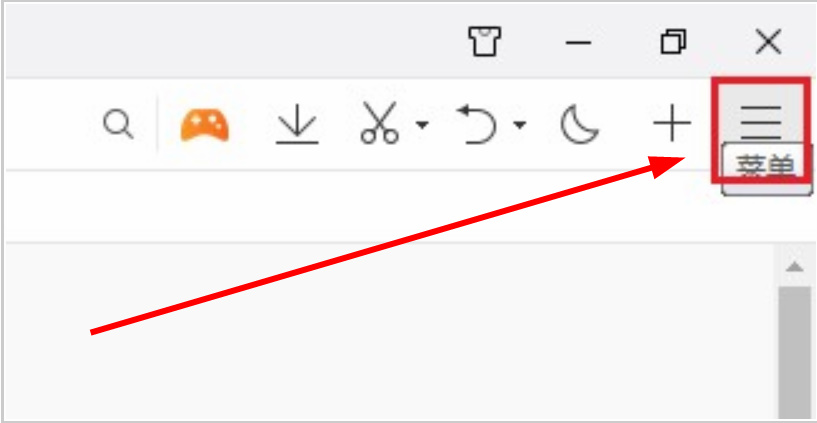Focus the search field left of magnifier

(52, 125)
